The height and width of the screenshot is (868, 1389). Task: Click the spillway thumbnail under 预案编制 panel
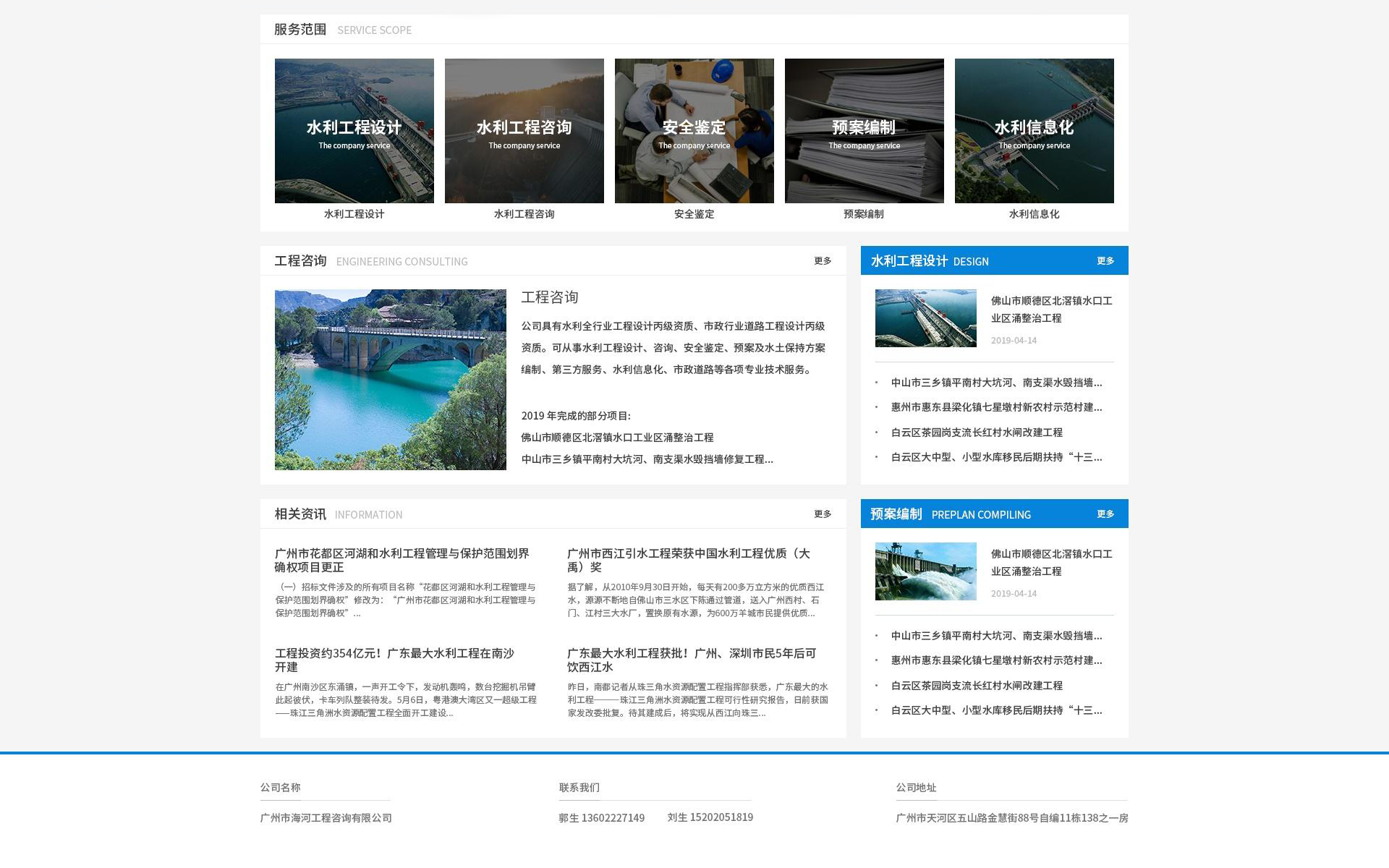tap(925, 571)
